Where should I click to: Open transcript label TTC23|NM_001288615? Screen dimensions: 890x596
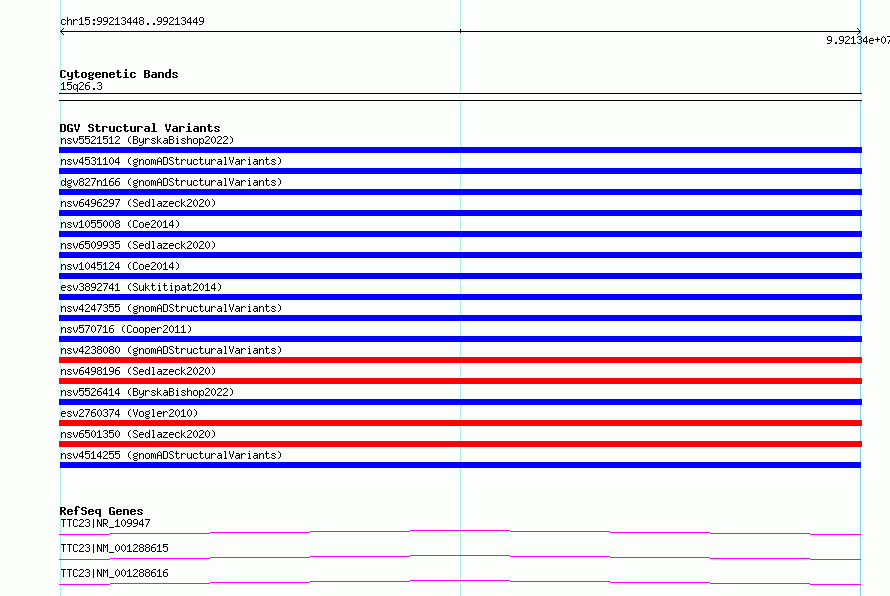coord(114,548)
